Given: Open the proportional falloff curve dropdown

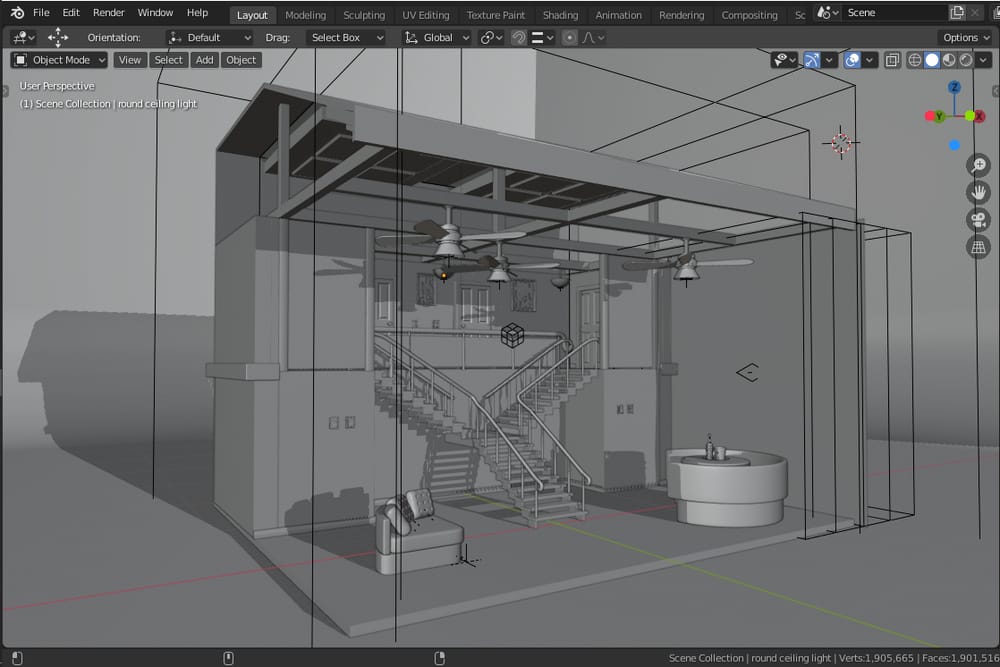Looking at the screenshot, I should tap(593, 38).
